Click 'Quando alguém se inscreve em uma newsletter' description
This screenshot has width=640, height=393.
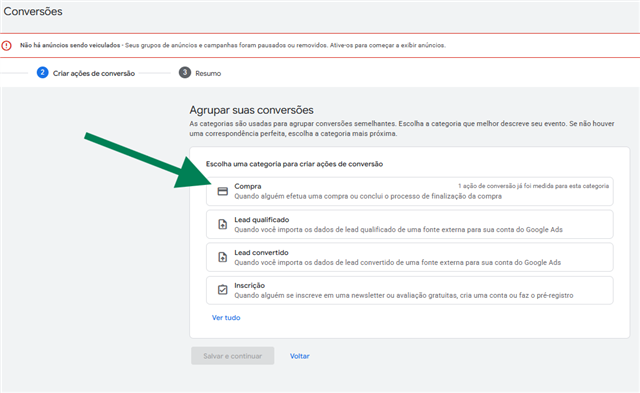[x=404, y=295]
